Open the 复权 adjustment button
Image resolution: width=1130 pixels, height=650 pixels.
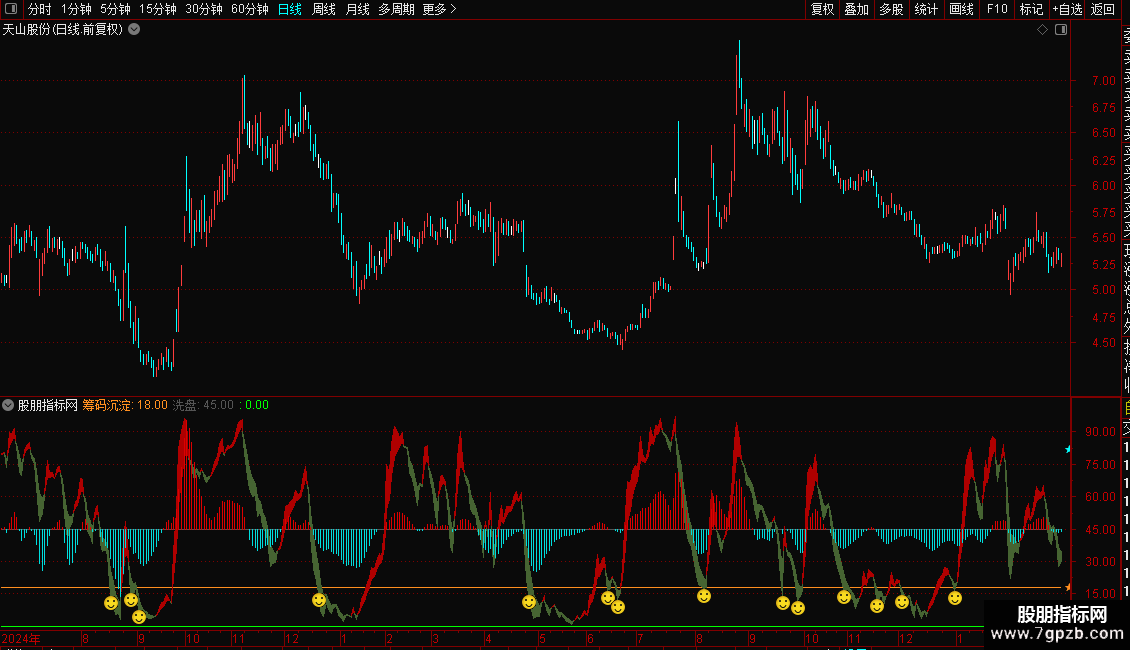coord(822,9)
